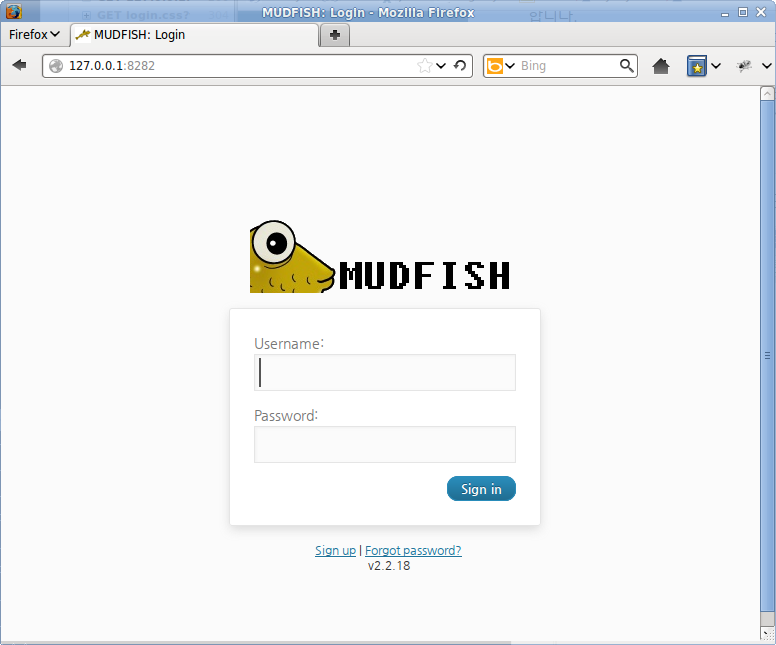Viewport: 776px width, 645px height.
Task: Run search with the magnifying glass icon
Action: point(627,65)
